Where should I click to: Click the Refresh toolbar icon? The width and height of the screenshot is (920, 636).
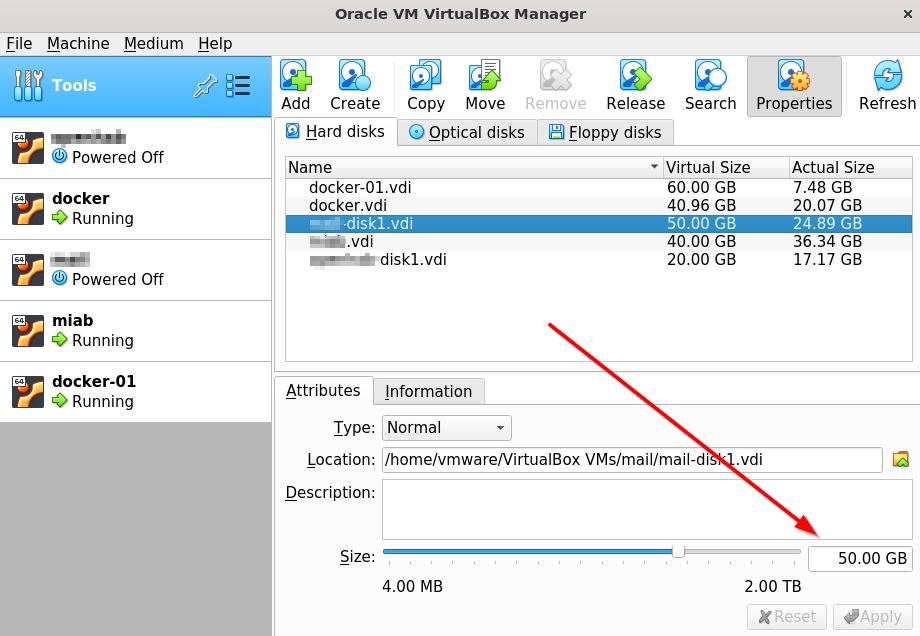point(887,75)
